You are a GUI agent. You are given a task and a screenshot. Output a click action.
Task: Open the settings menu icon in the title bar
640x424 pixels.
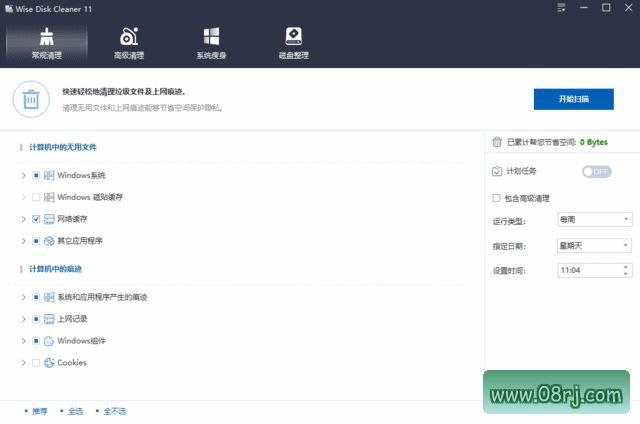(561, 8)
